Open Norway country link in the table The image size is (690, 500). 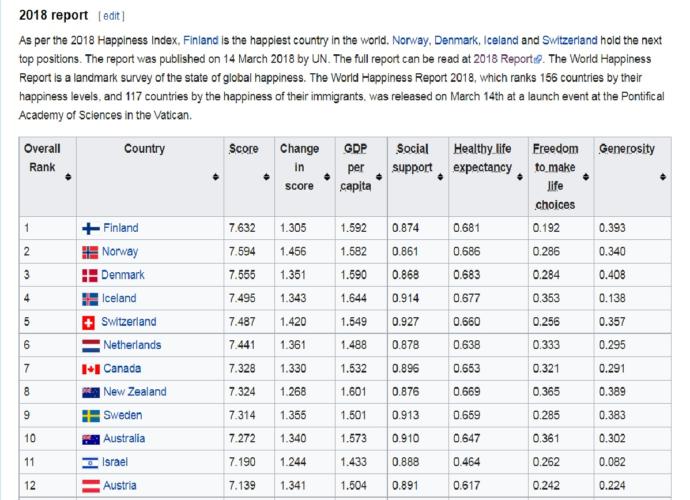(120, 252)
